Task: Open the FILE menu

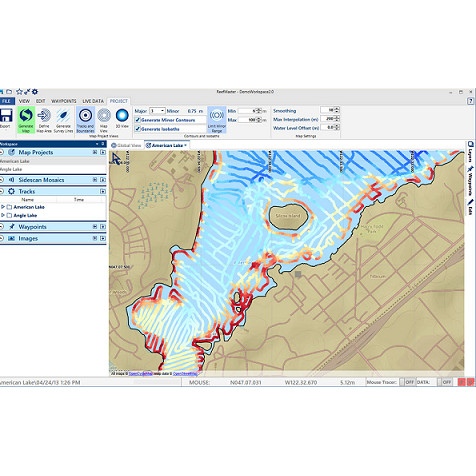Action: 7,101
